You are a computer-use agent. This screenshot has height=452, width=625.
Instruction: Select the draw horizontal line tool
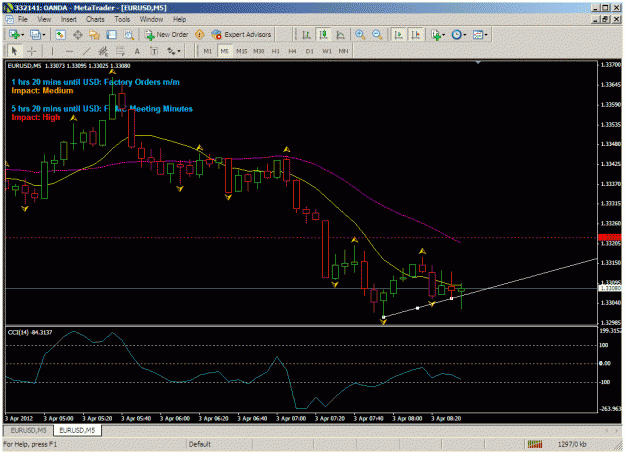pyautogui.click(x=69, y=51)
